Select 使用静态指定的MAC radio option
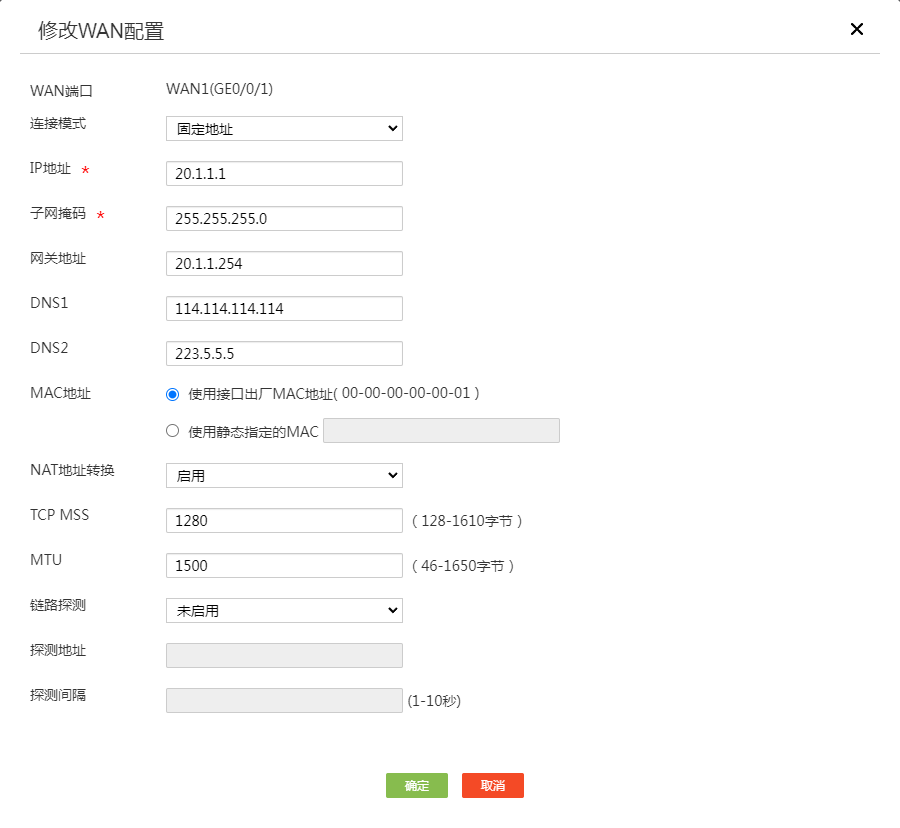 tap(172, 431)
